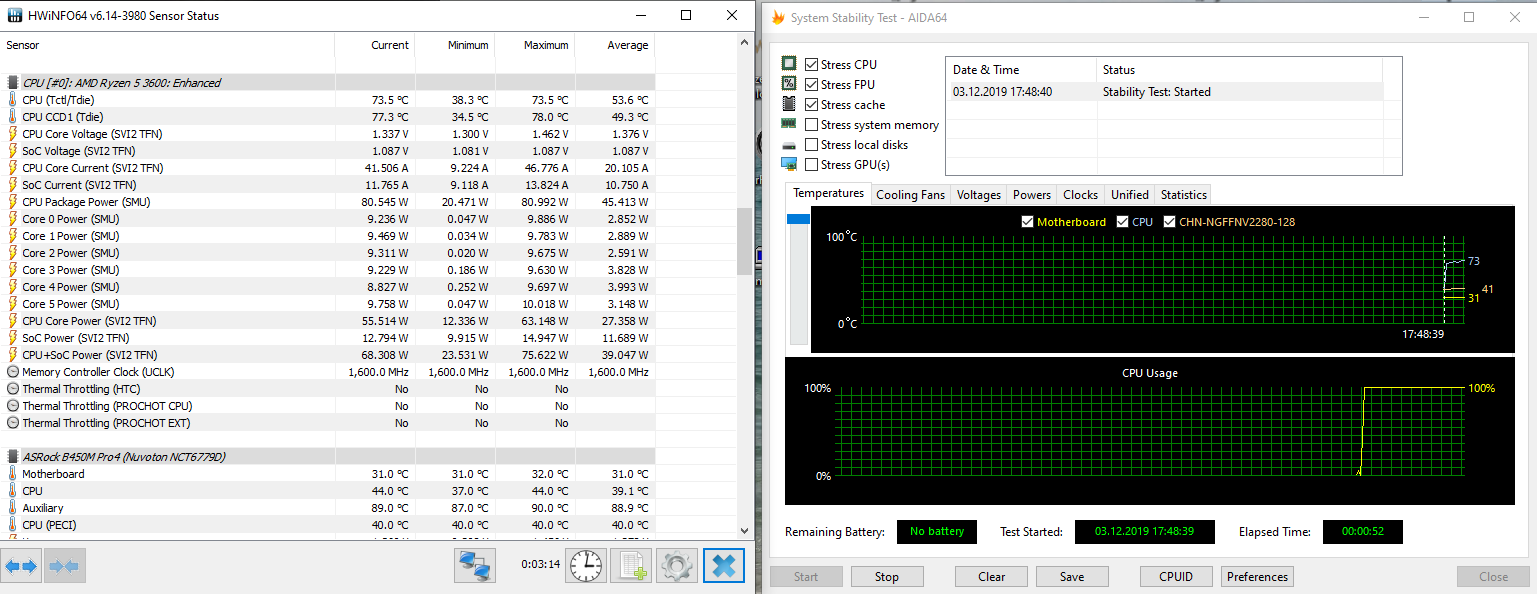
Task: Click thermometer icon beside Motherboard sensor row
Action: [12, 474]
